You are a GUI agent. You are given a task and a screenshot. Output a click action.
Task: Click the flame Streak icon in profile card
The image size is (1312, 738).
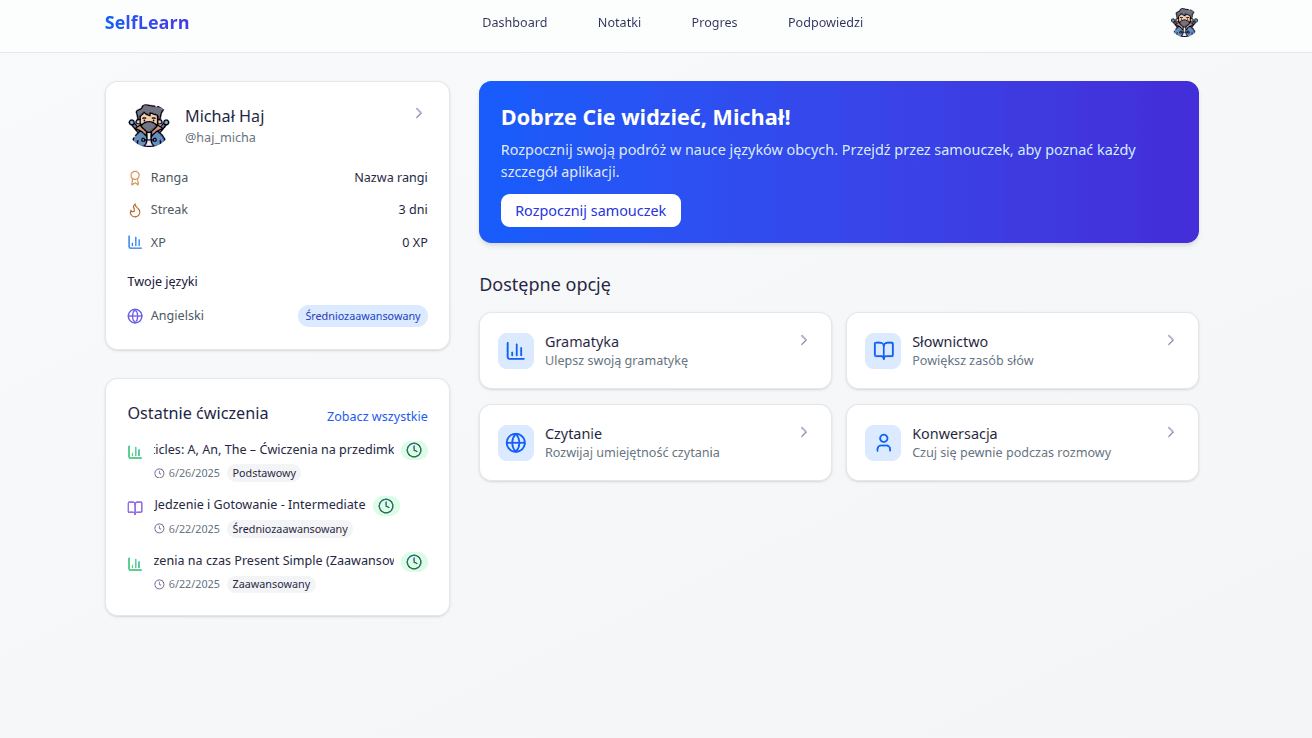pos(133,209)
